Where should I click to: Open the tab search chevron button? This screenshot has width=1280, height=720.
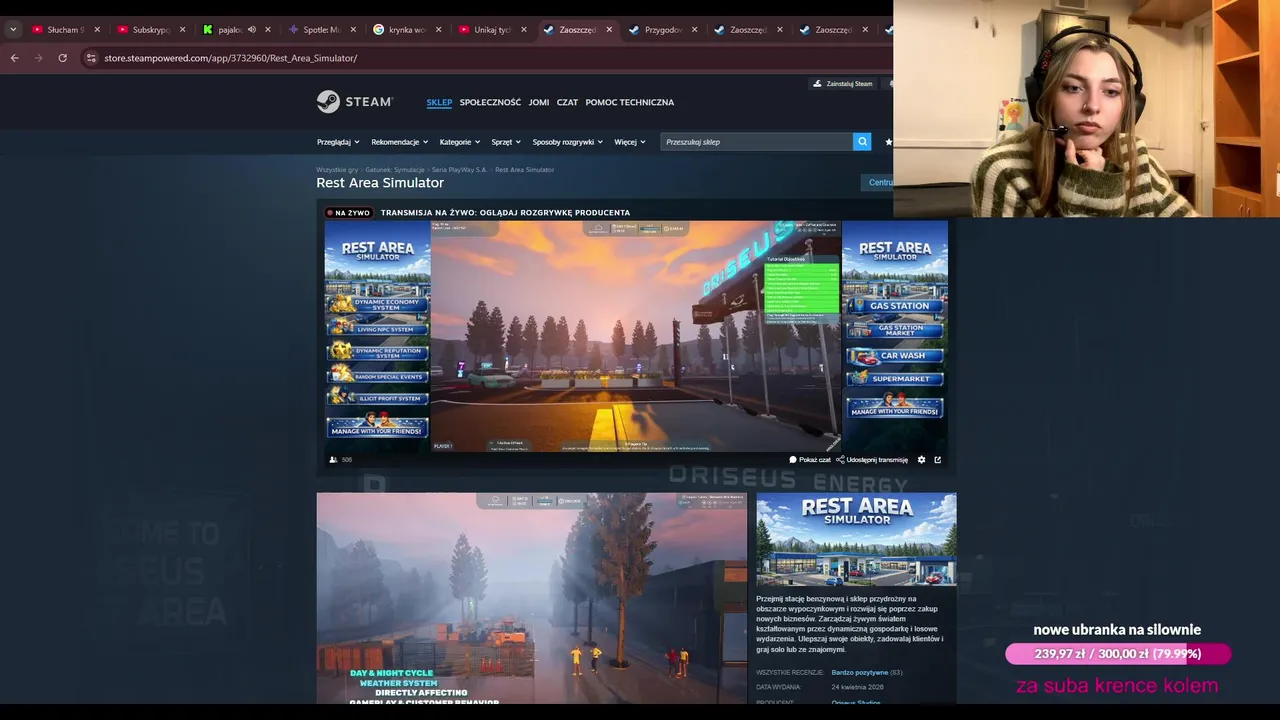click(x=13, y=30)
